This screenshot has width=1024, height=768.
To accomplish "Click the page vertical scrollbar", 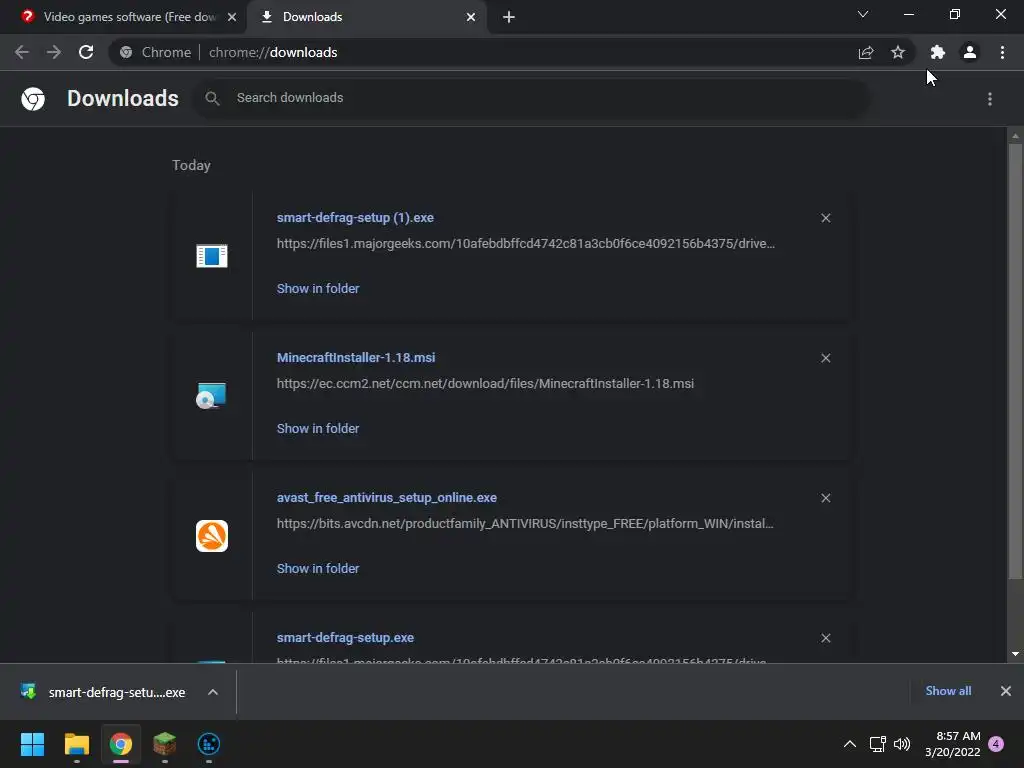I will pos(1015,361).
